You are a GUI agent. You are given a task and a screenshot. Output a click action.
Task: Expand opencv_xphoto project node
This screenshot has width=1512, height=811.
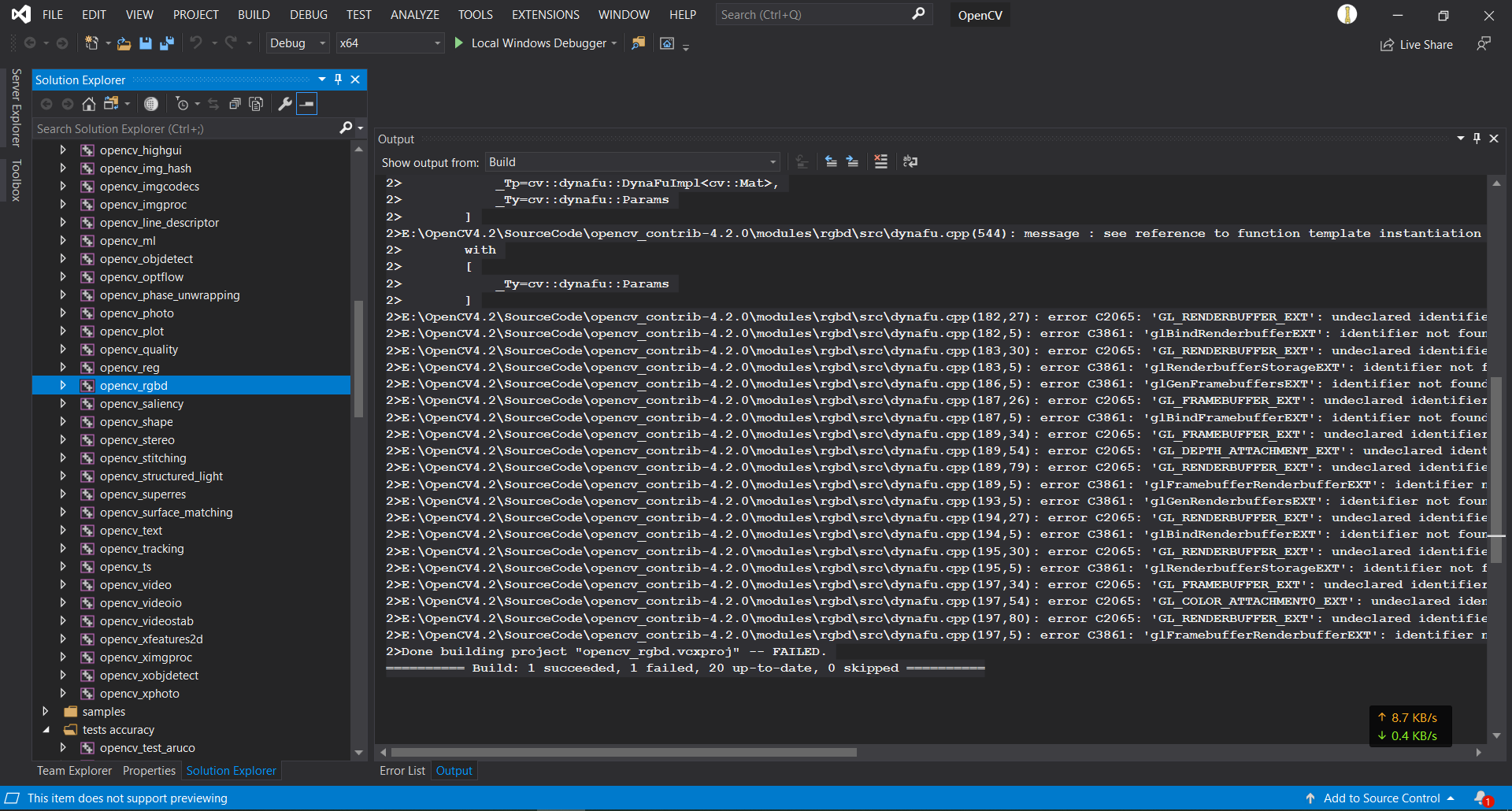[x=63, y=694]
